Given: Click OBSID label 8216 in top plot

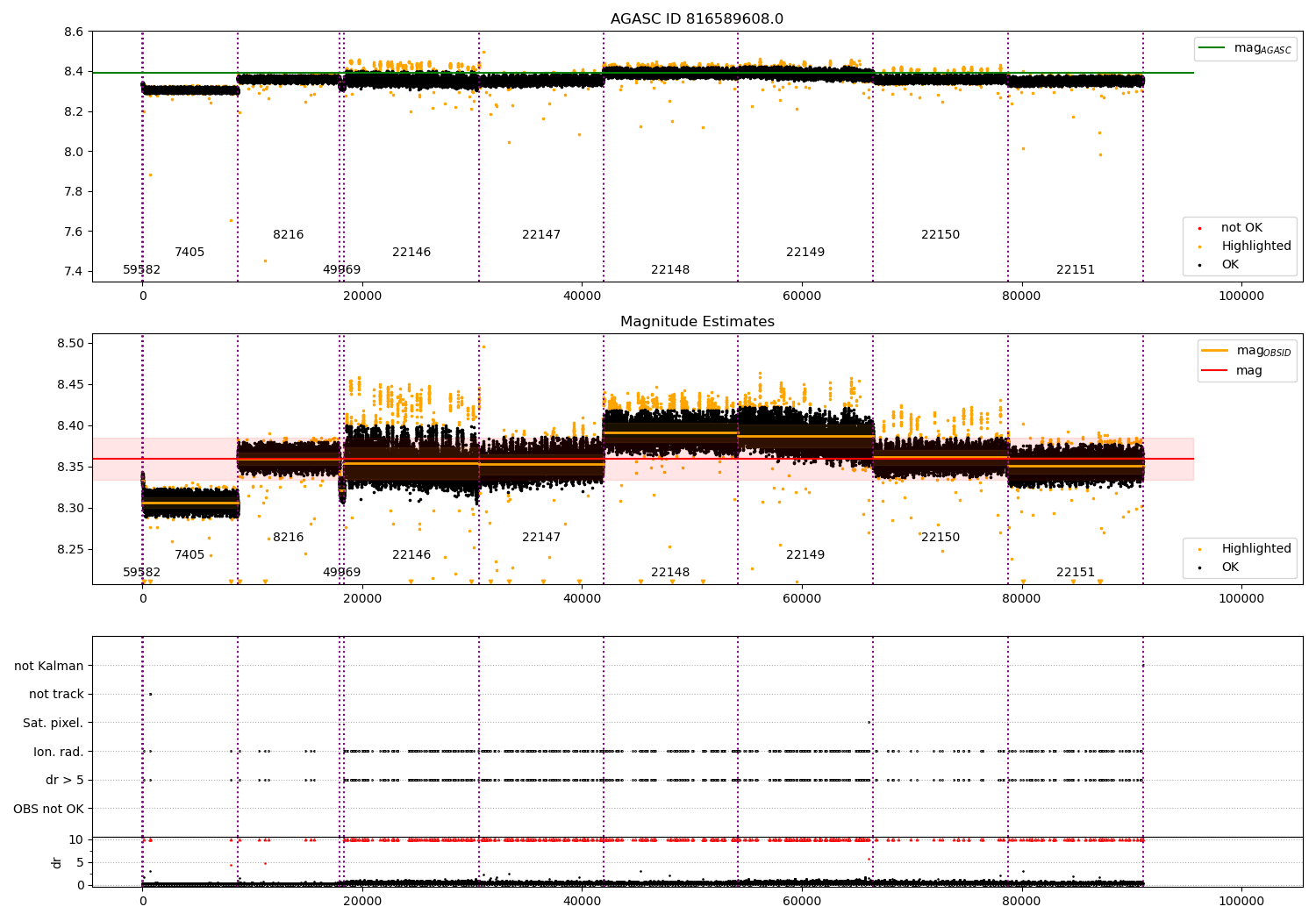Looking at the screenshot, I should [289, 235].
